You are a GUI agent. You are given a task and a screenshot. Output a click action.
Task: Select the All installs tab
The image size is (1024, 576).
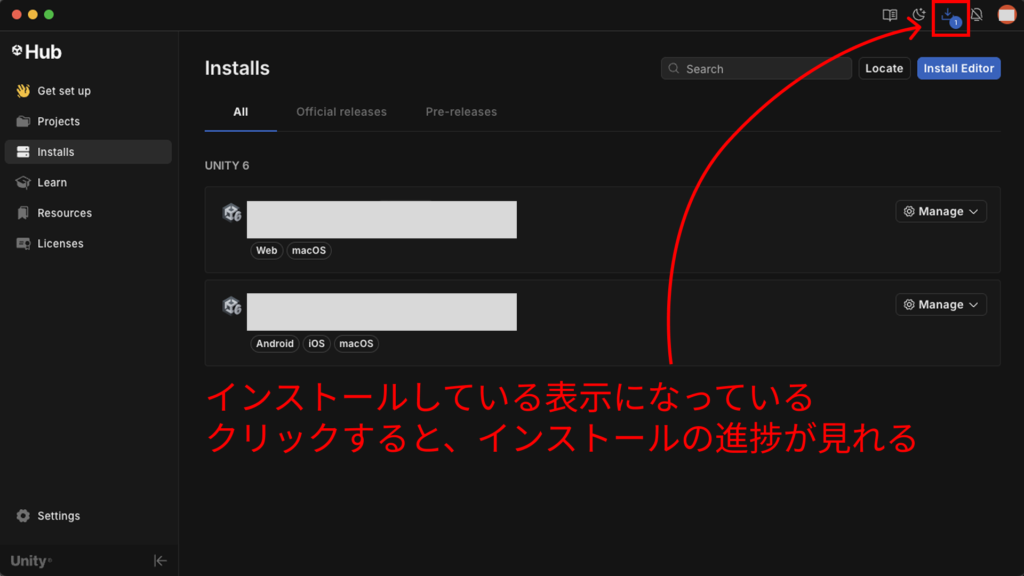tap(240, 112)
